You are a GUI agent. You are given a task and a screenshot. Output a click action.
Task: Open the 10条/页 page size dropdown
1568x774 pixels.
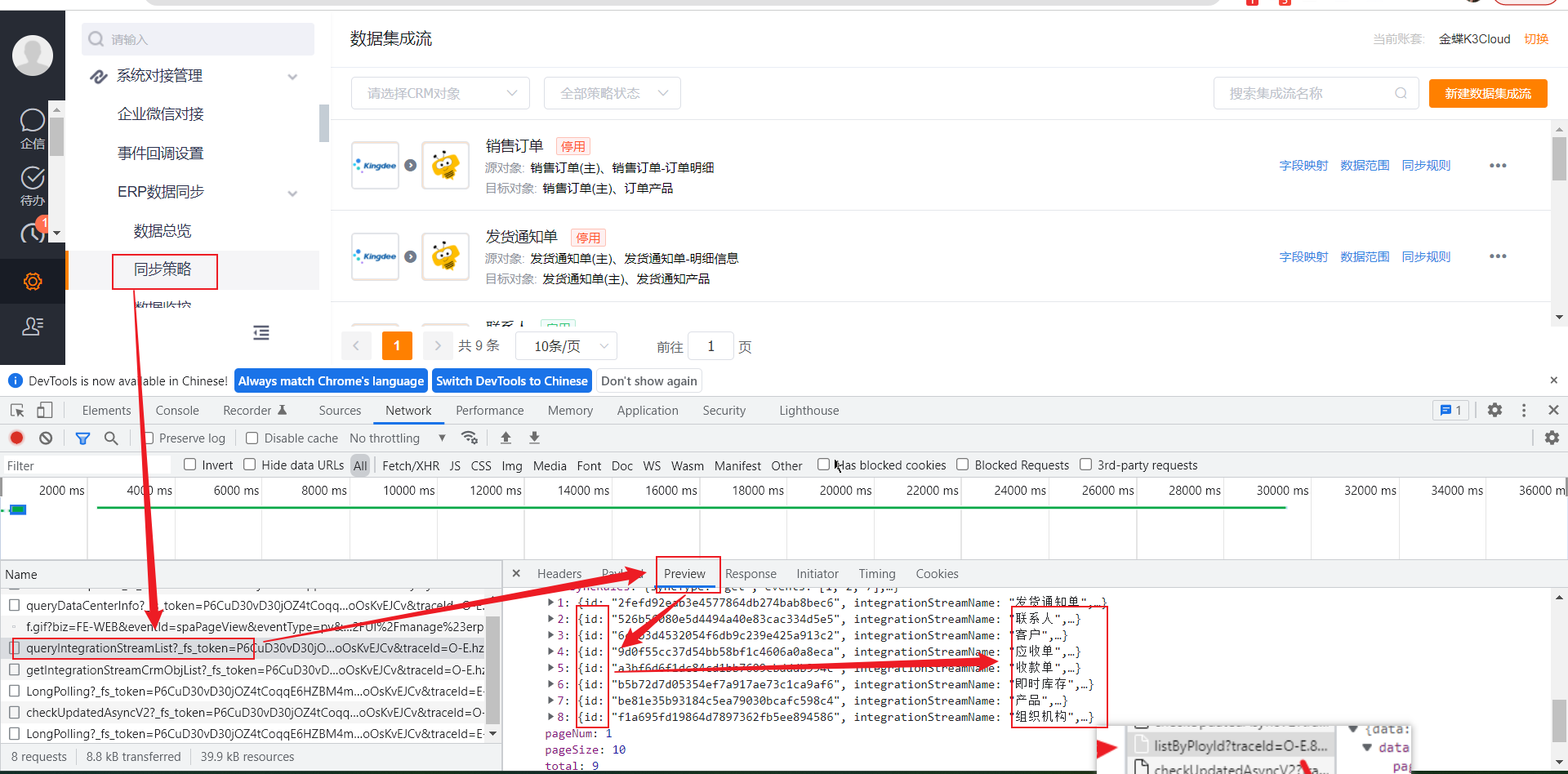point(567,346)
